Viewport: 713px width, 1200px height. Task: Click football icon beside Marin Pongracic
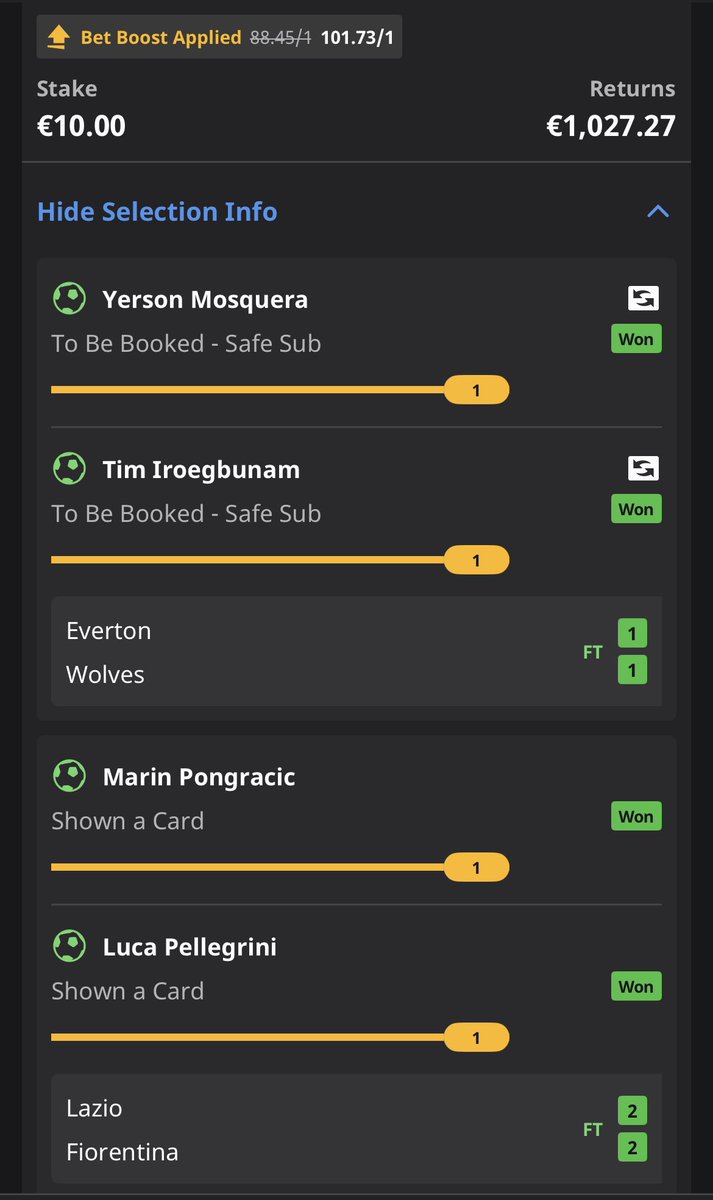pos(69,776)
